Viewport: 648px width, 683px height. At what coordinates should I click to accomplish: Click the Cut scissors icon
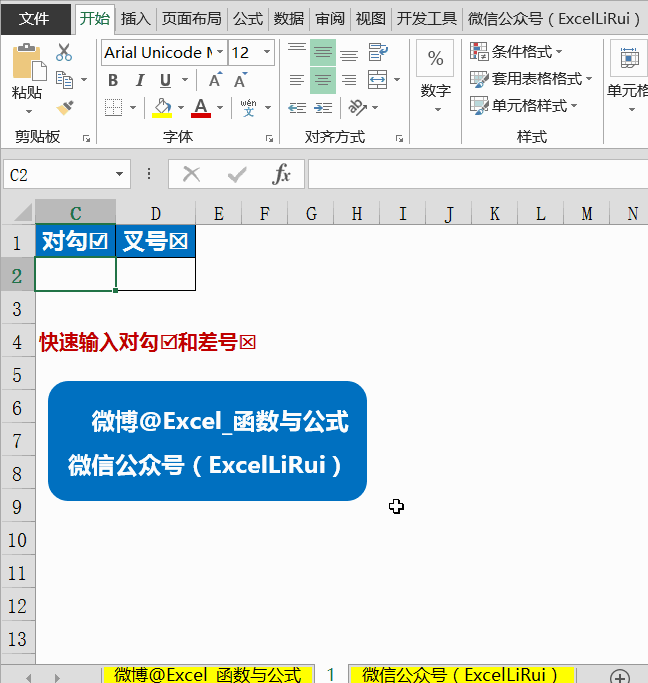64,52
